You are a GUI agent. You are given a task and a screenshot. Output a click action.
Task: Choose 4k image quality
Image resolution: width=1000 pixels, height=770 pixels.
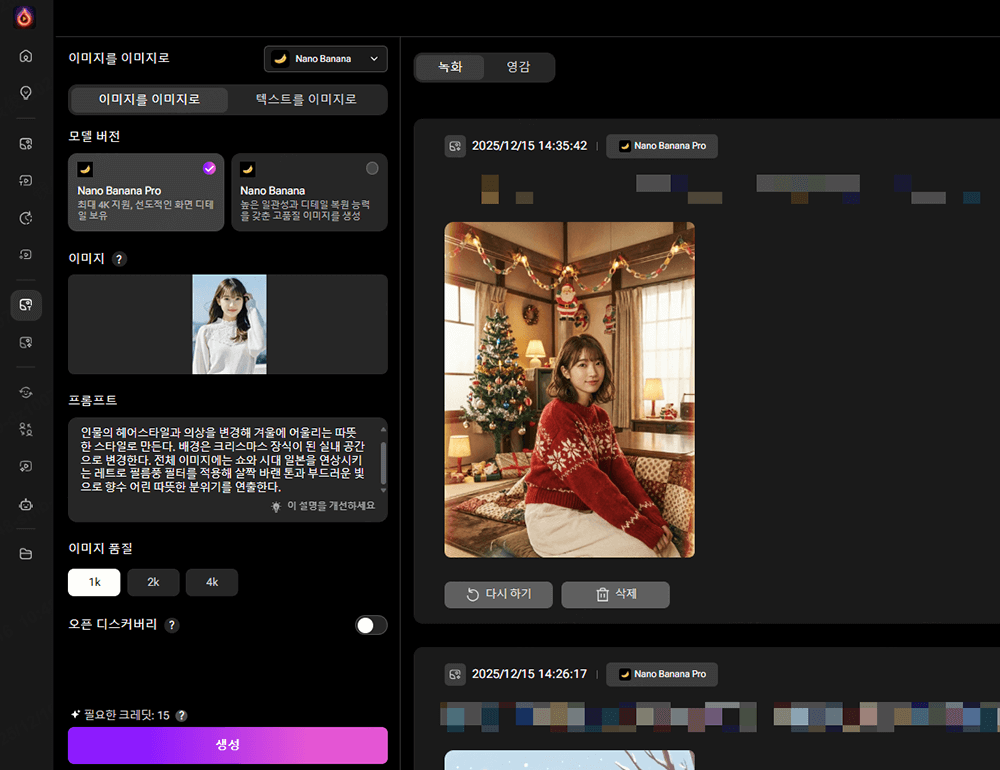click(212, 582)
